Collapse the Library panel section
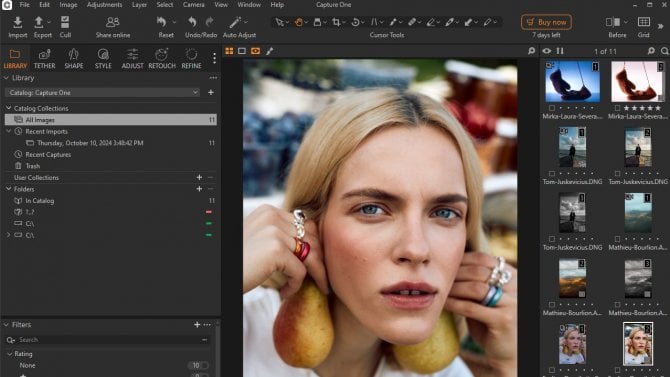This screenshot has height=377, width=670. 6,78
